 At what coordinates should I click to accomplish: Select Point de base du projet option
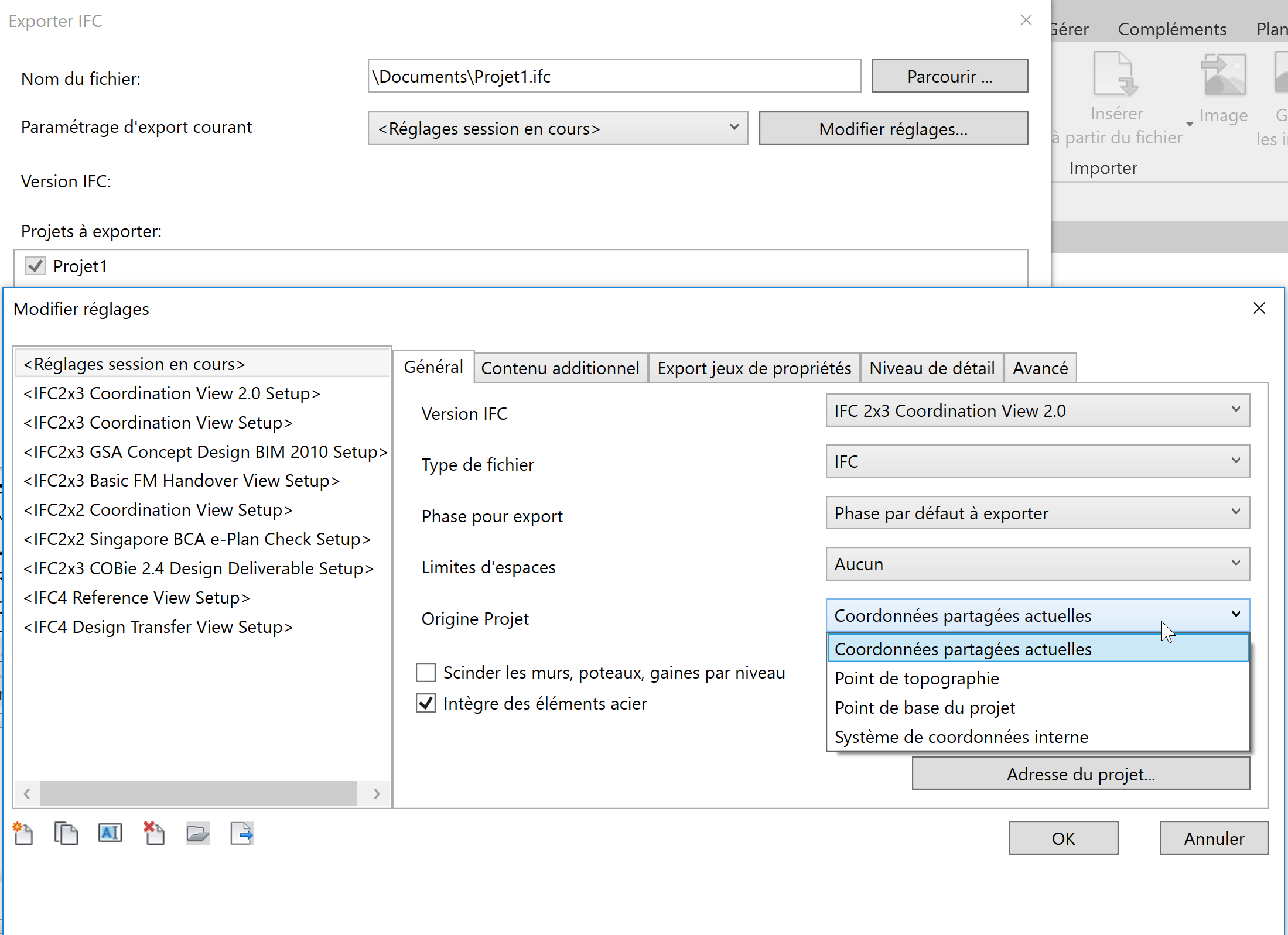pos(924,708)
